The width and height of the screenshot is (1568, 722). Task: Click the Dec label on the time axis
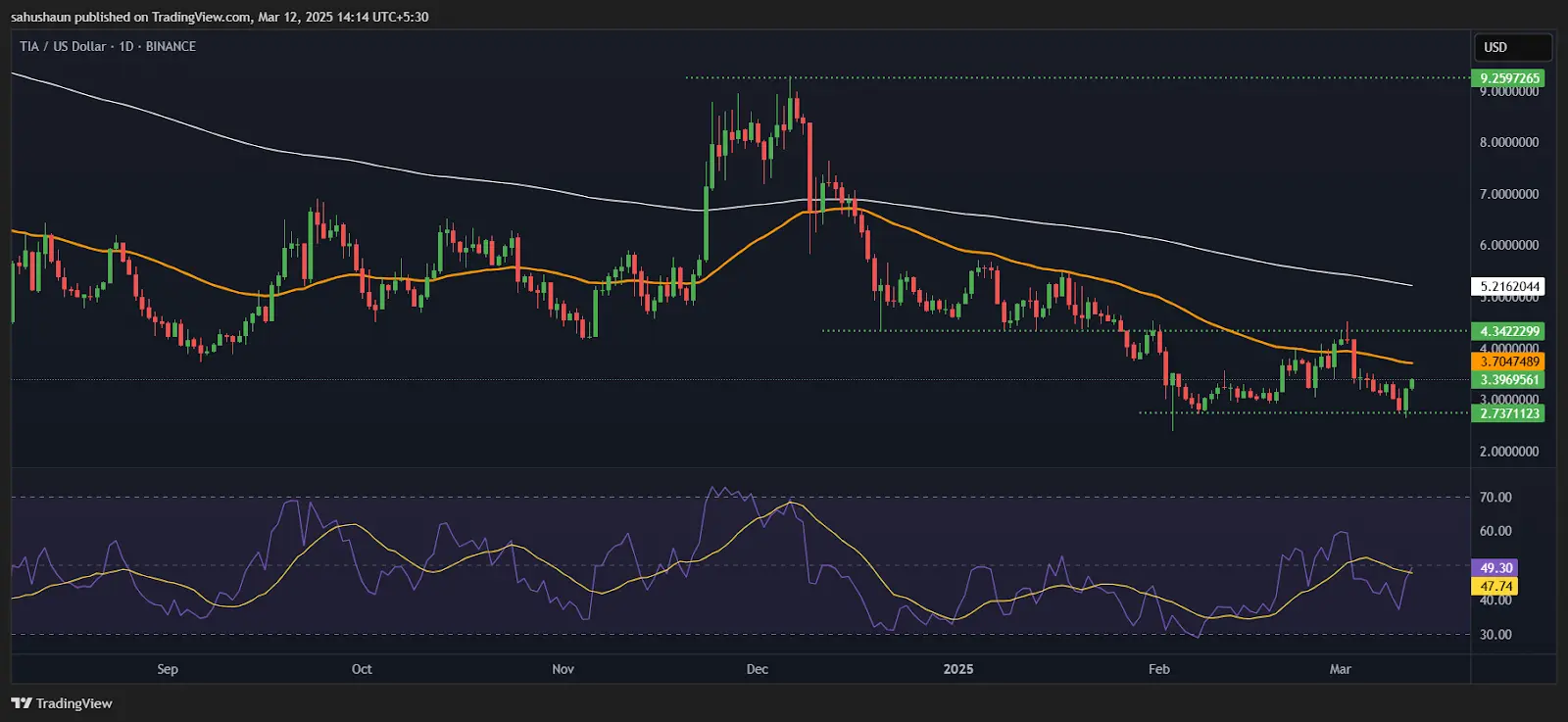coord(758,669)
